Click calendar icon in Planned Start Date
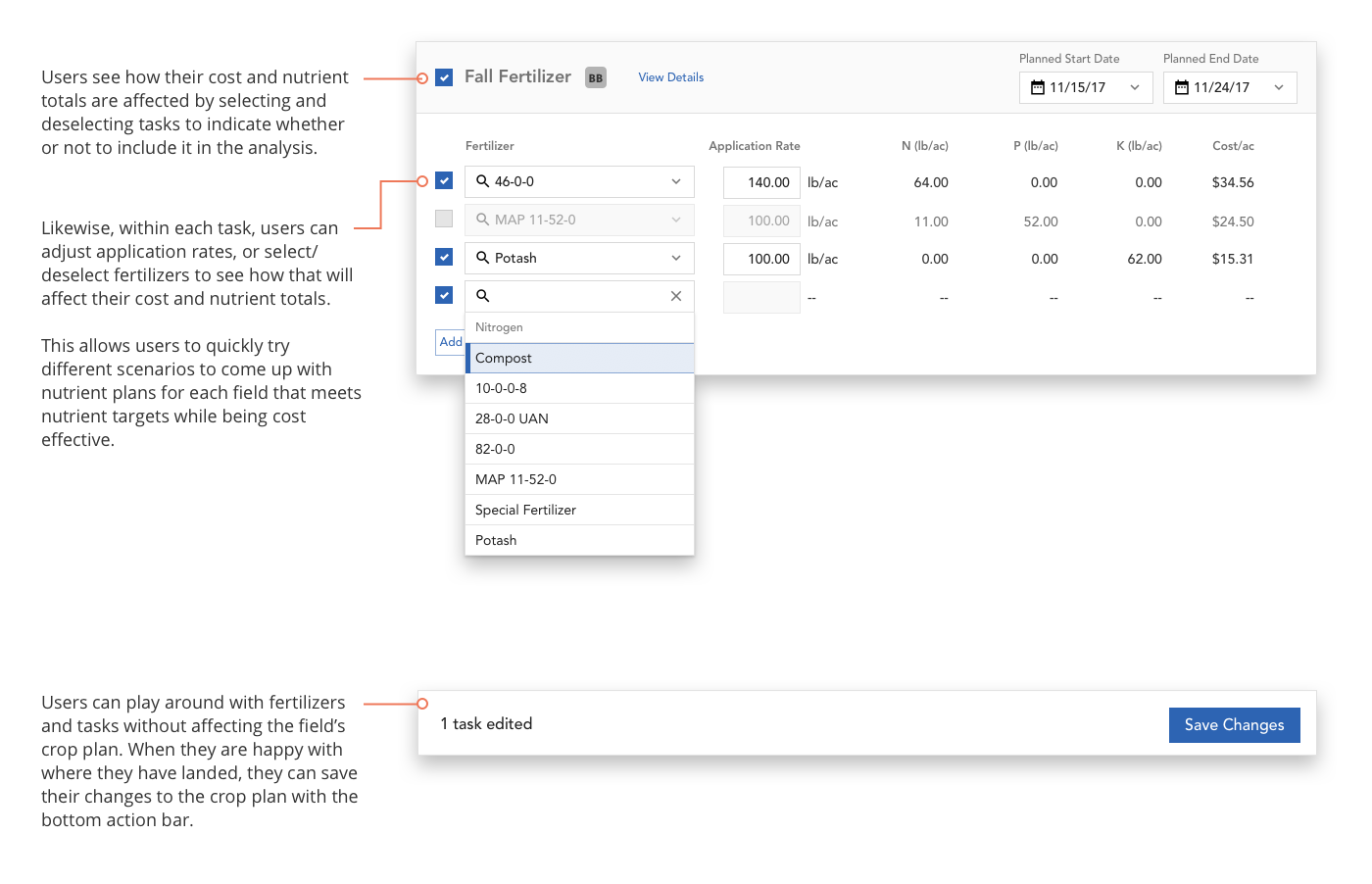 (1038, 87)
